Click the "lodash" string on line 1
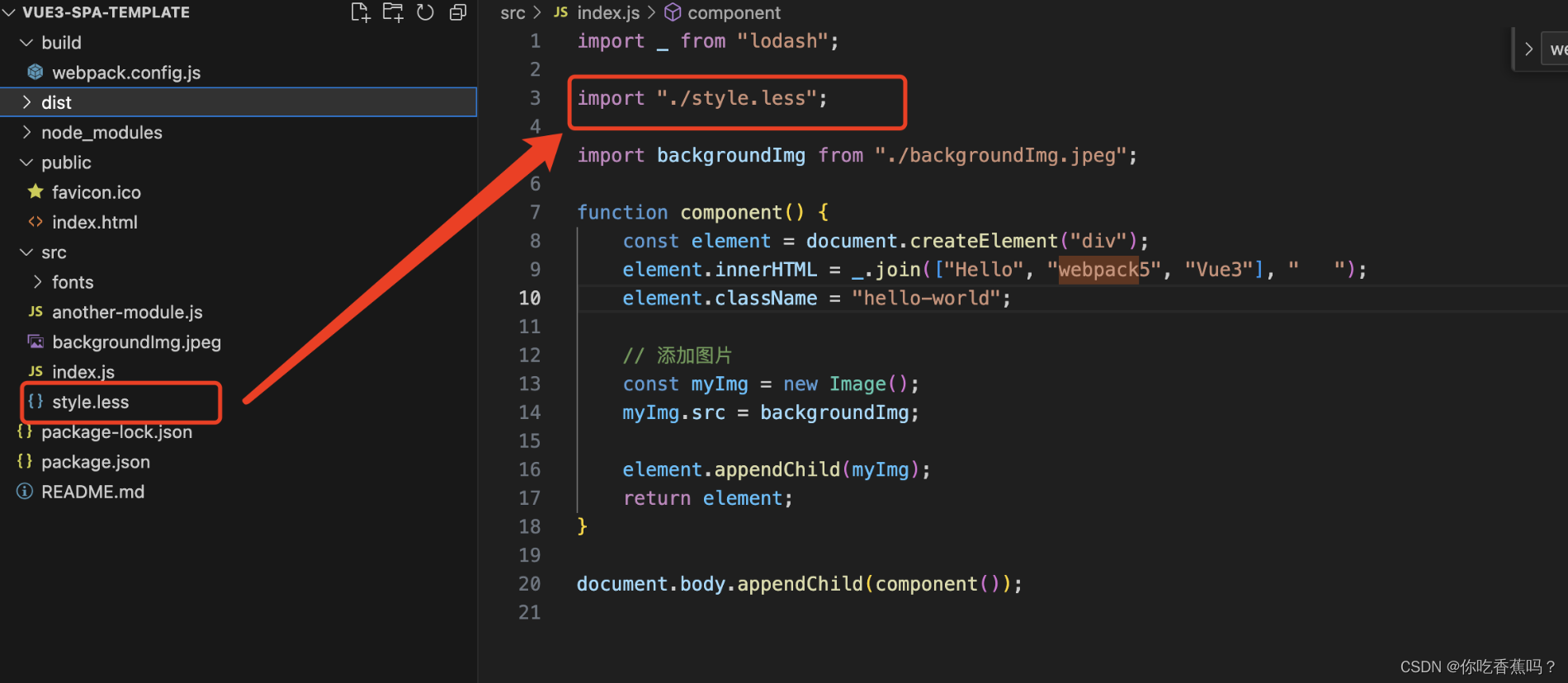Image resolution: width=1568 pixels, height=683 pixels. [x=782, y=40]
